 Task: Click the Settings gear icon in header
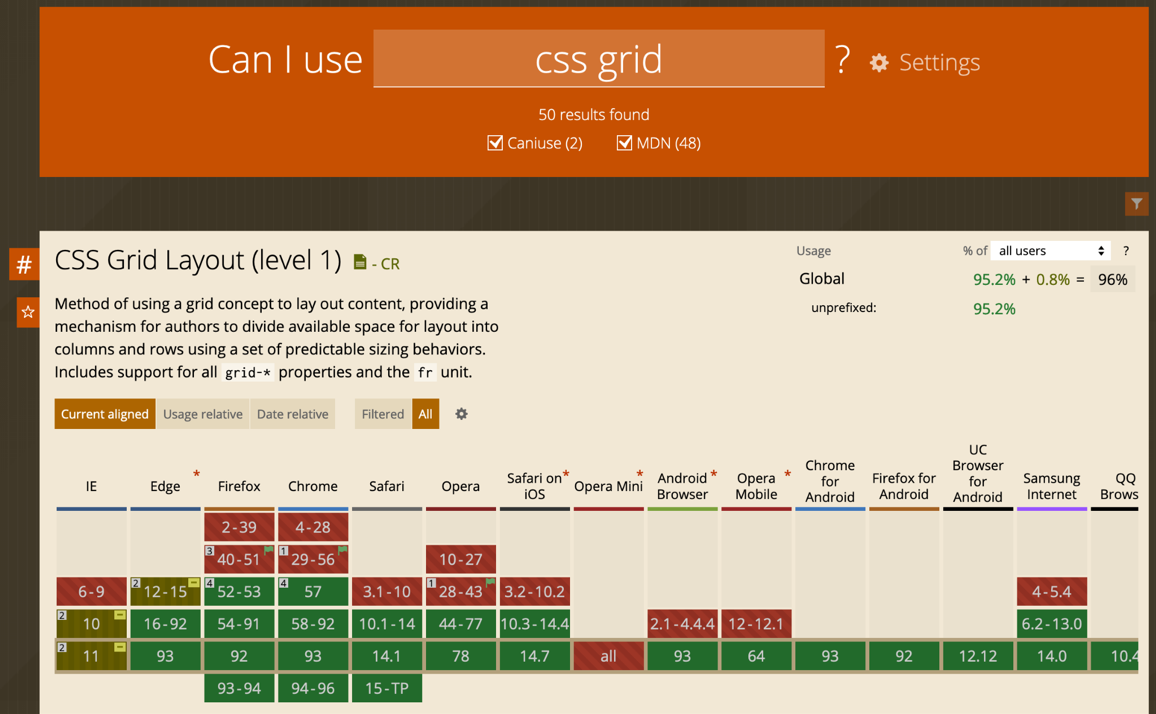879,63
